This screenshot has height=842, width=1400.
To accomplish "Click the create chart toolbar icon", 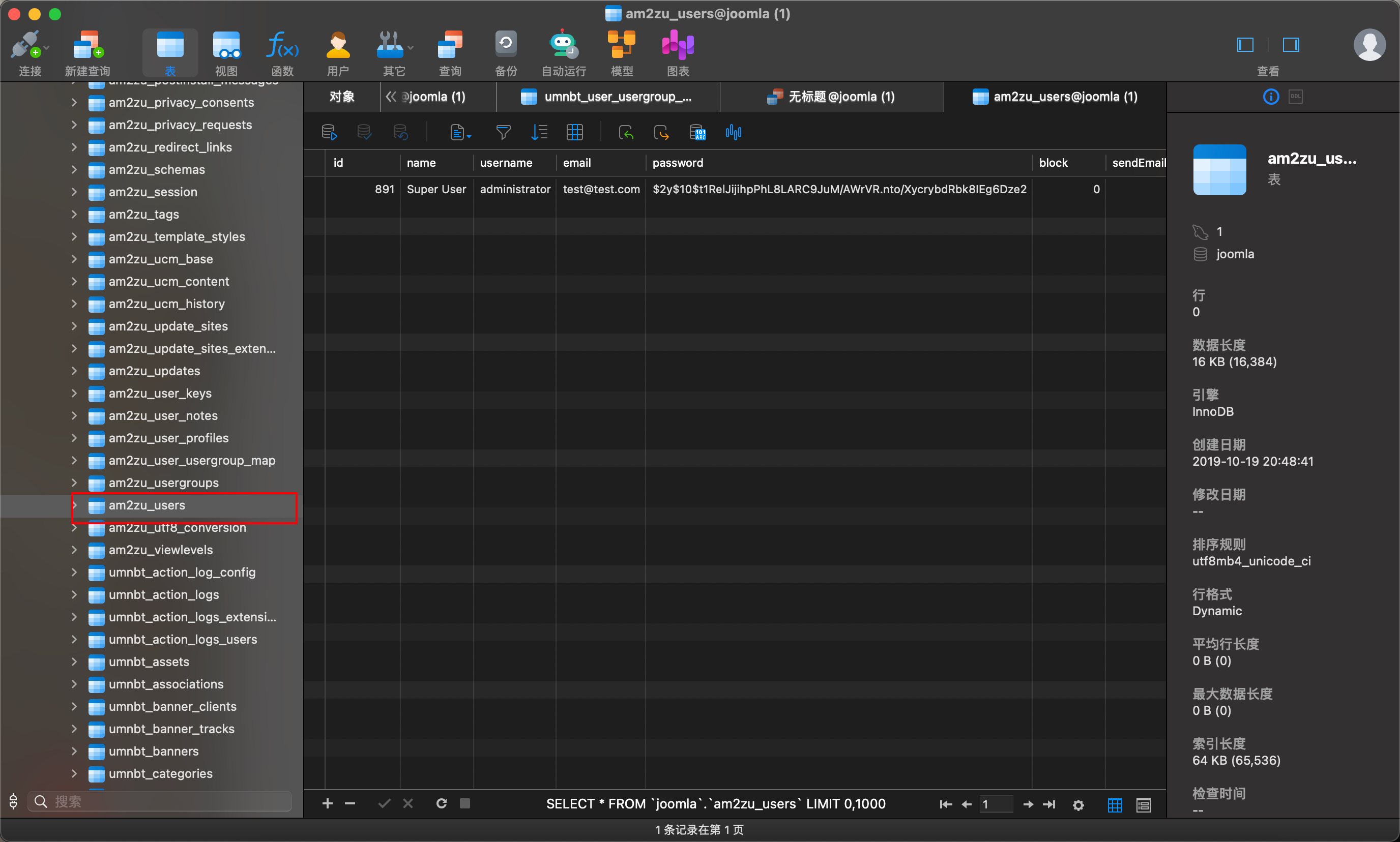I will pos(733,133).
